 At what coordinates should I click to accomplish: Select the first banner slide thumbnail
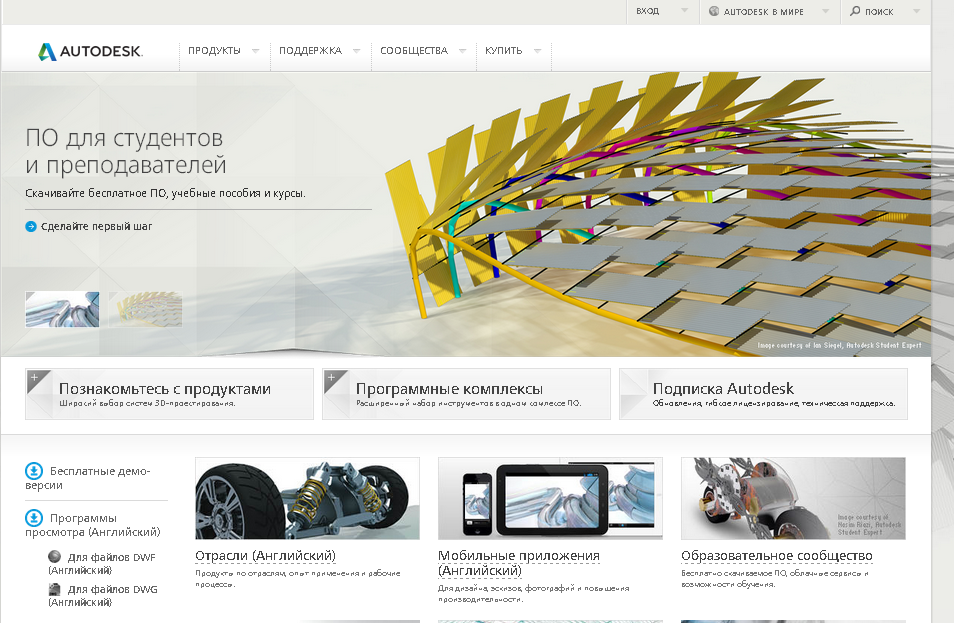coord(62,309)
